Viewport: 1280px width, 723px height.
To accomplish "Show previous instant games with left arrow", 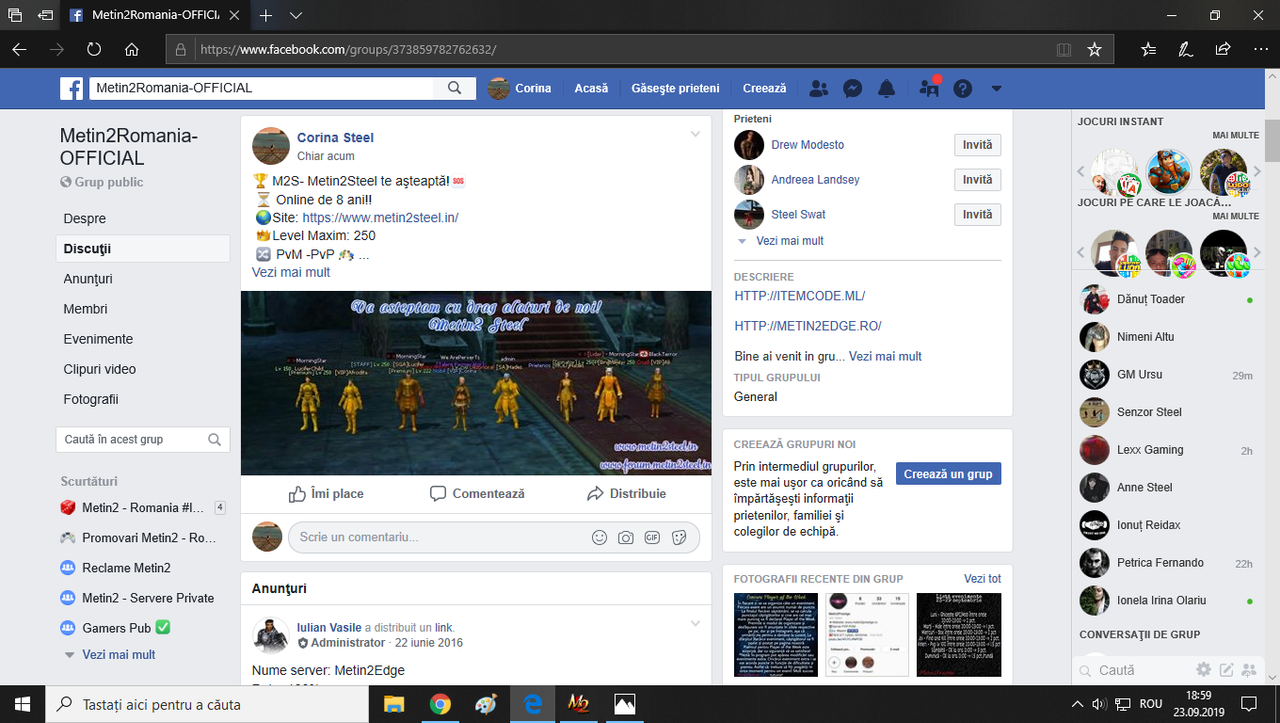I will 1081,172.
